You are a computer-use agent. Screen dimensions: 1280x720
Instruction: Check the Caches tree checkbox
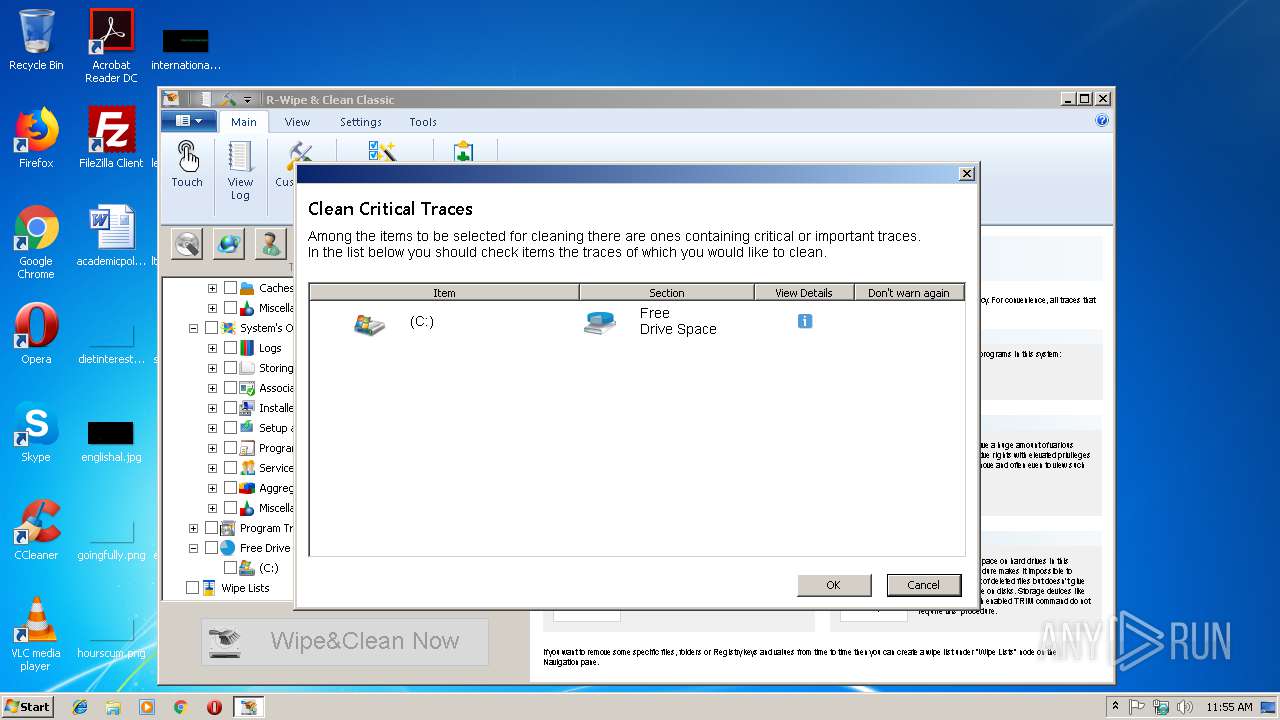[230, 288]
